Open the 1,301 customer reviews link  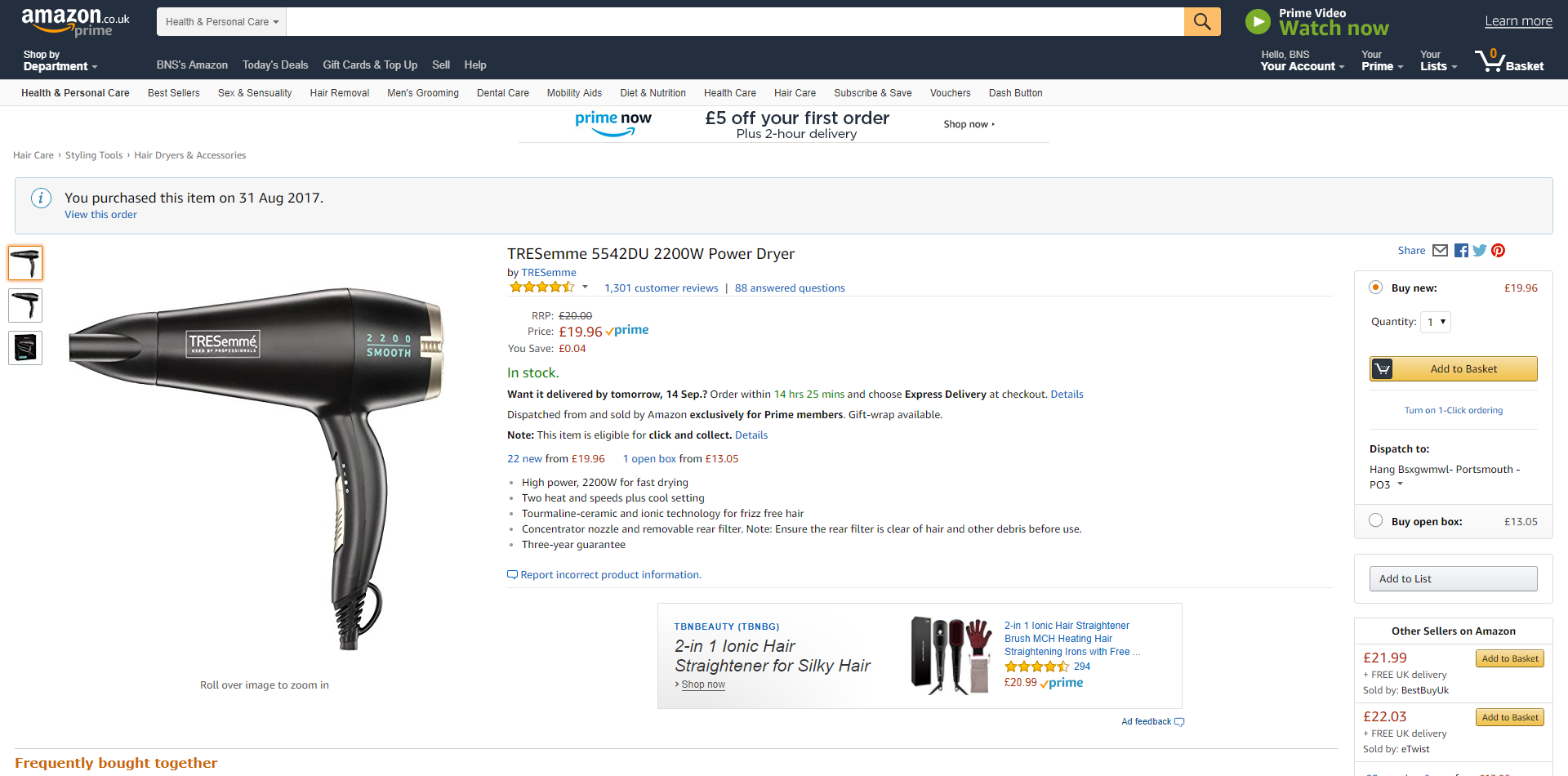661,288
